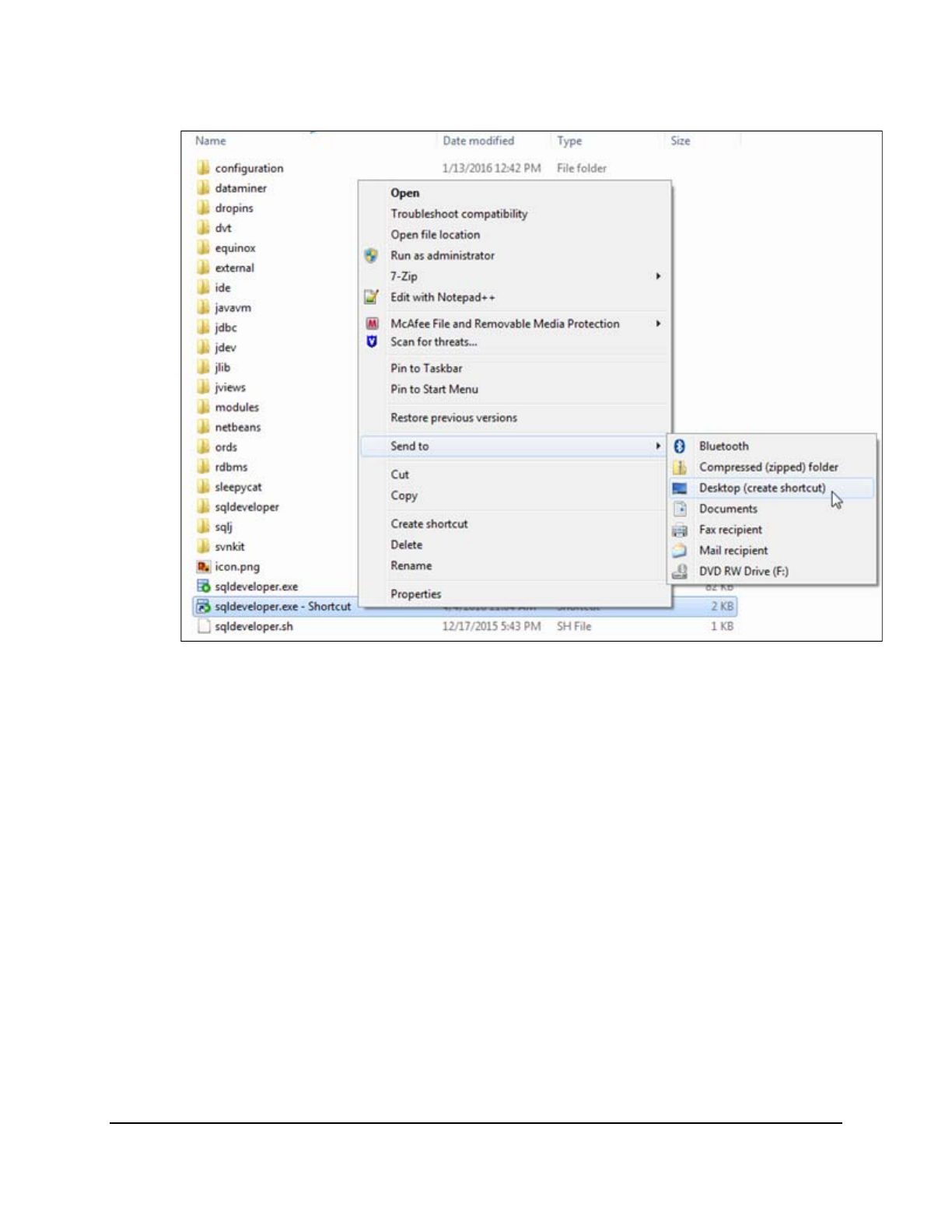Click the Documents icon in submenu

pos(679,509)
